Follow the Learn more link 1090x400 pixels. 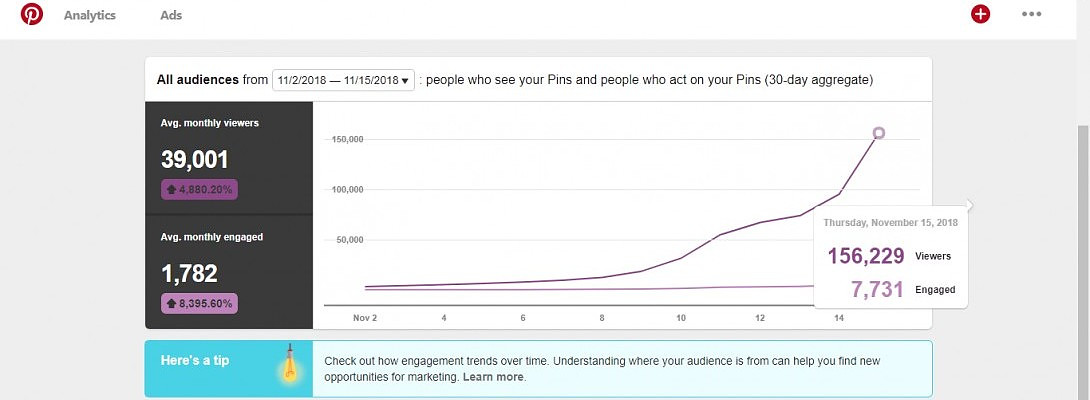tap(493, 377)
